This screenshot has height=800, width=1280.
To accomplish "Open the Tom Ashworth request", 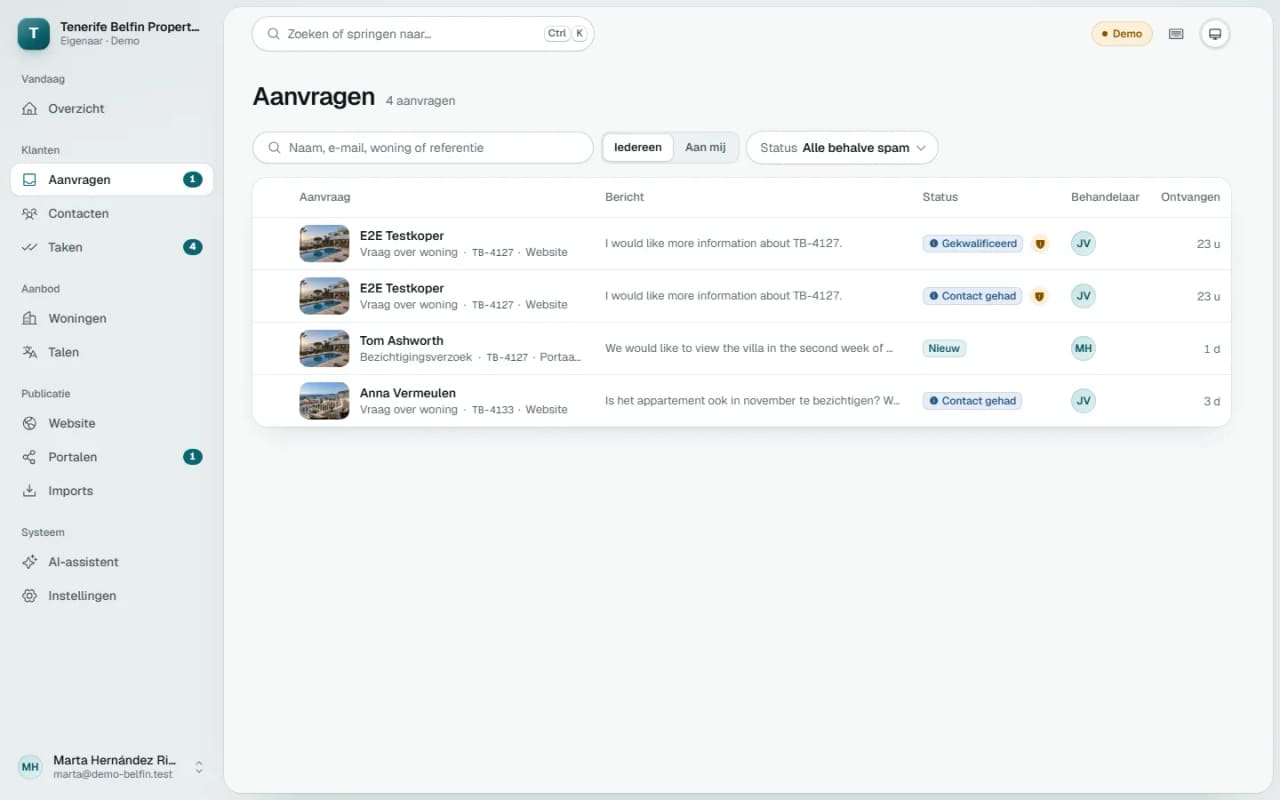I will (741, 348).
